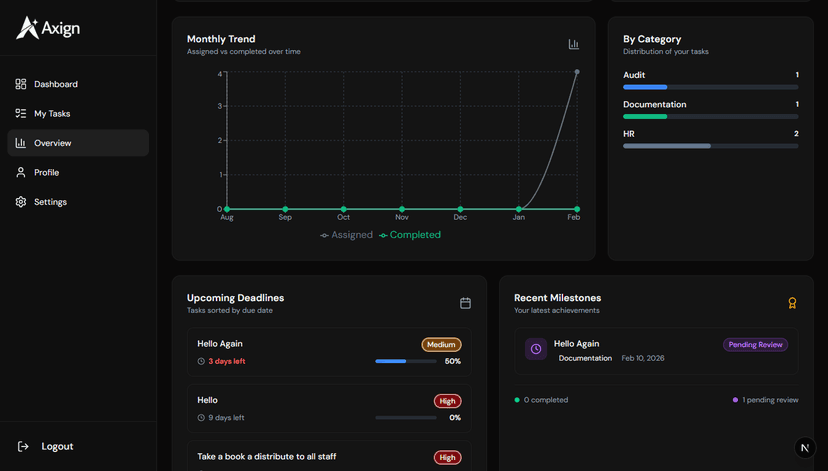Click the Axign logo icon

pyautogui.click(x=27, y=28)
